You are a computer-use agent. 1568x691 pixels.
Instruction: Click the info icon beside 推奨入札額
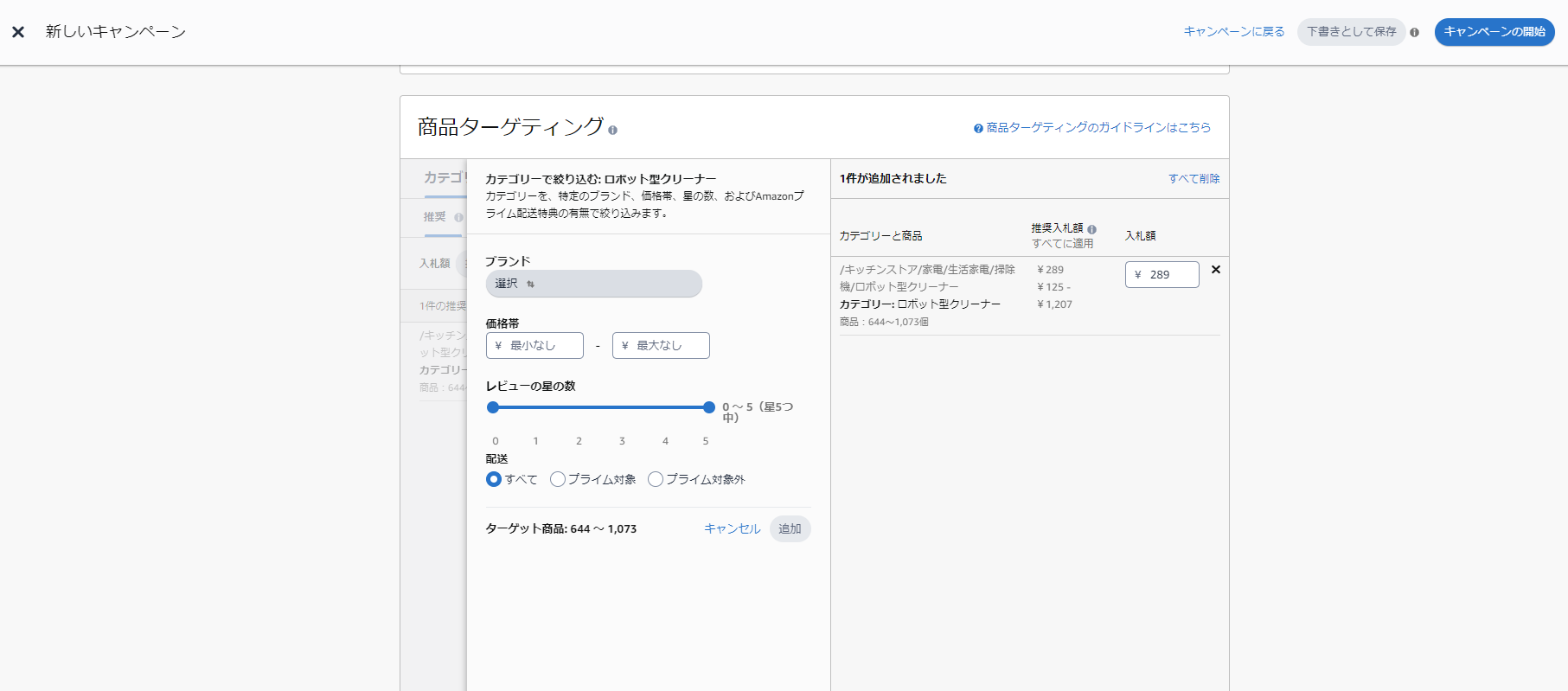point(1092,229)
